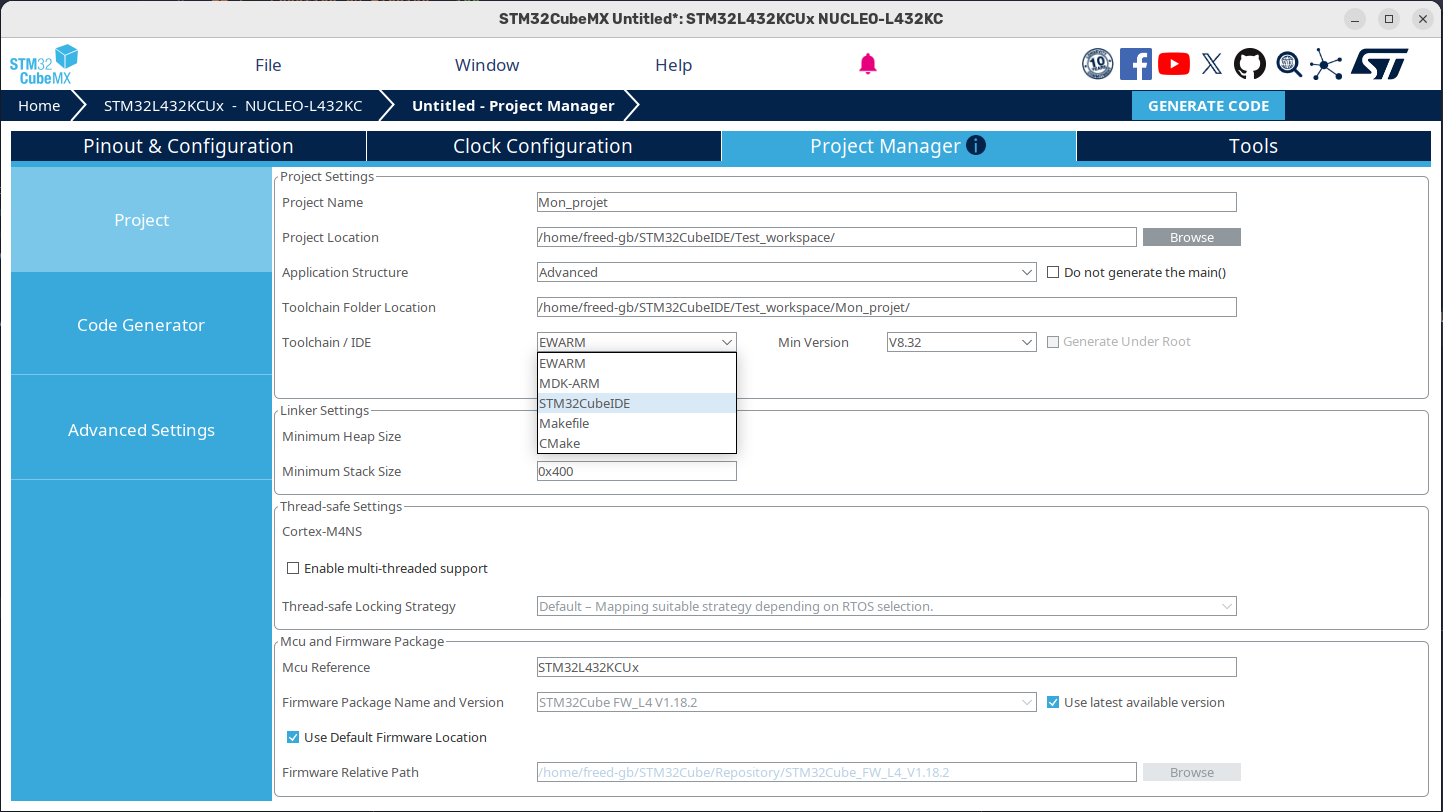This screenshot has height=812, width=1443.
Task: Go to Home breadcrumb
Action: (39, 105)
